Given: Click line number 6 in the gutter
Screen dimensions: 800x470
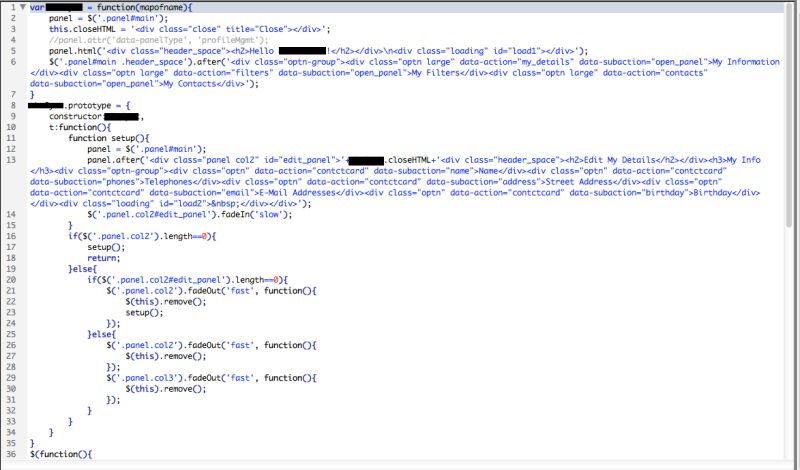Looking at the screenshot, I should pos(13,62).
